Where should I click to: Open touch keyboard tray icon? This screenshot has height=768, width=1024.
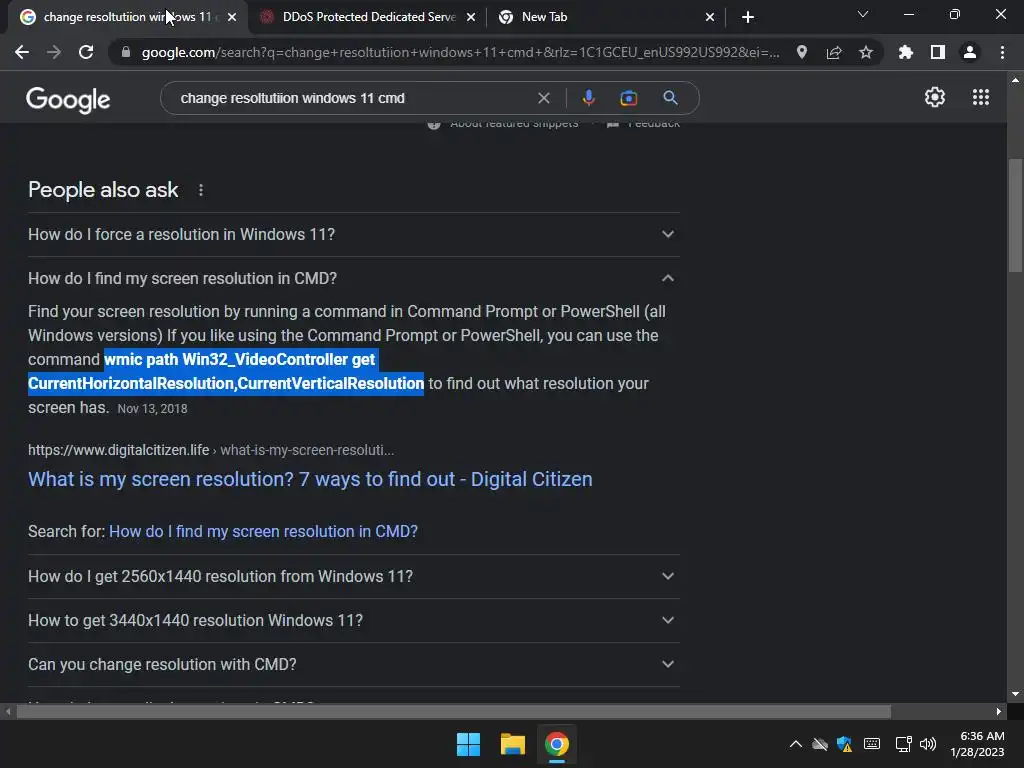click(872, 744)
